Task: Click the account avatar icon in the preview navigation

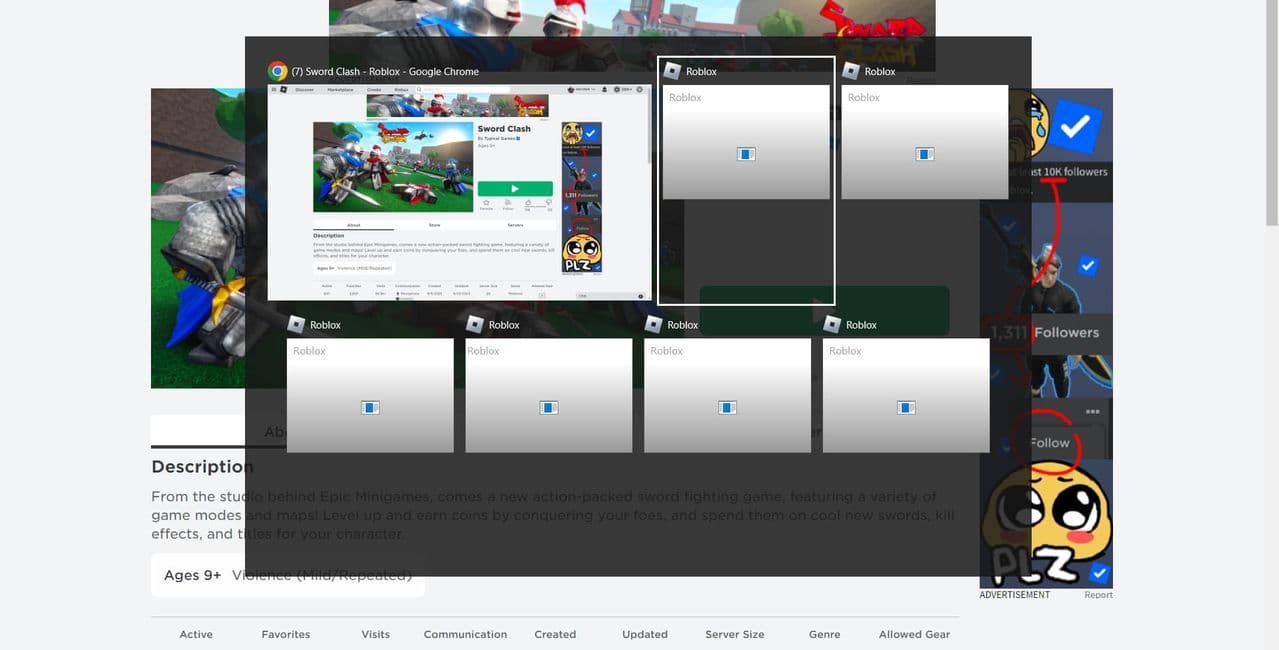Action: [604, 89]
